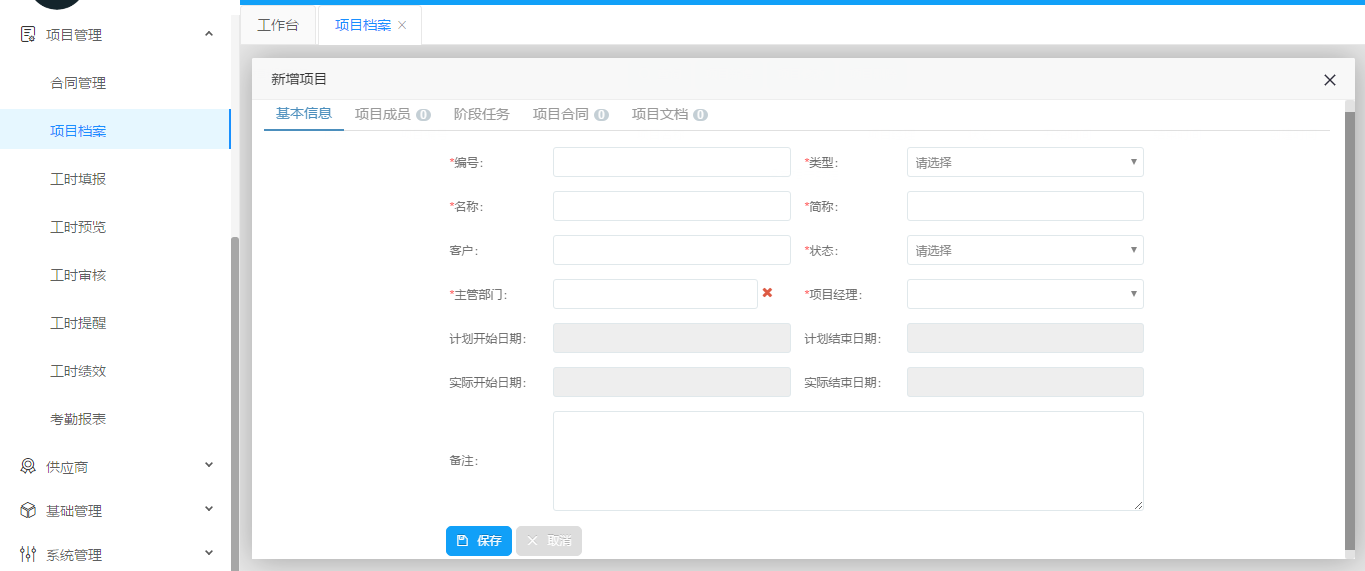
Task: Open the 状态 dropdown
Action: [x=1024, y=250]
